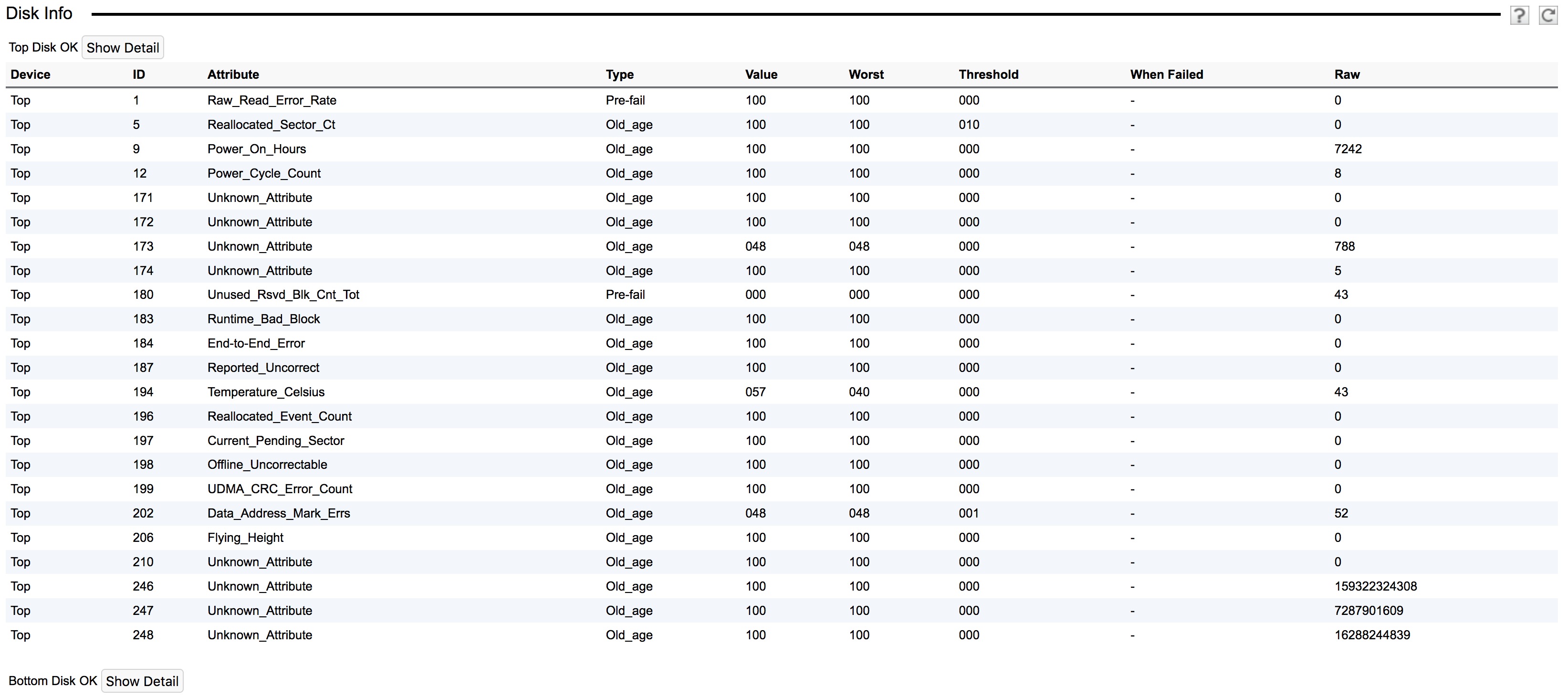
Task: Select the Data_Address_Mark_Errs attribute
Action: click(x=278, y=513)
